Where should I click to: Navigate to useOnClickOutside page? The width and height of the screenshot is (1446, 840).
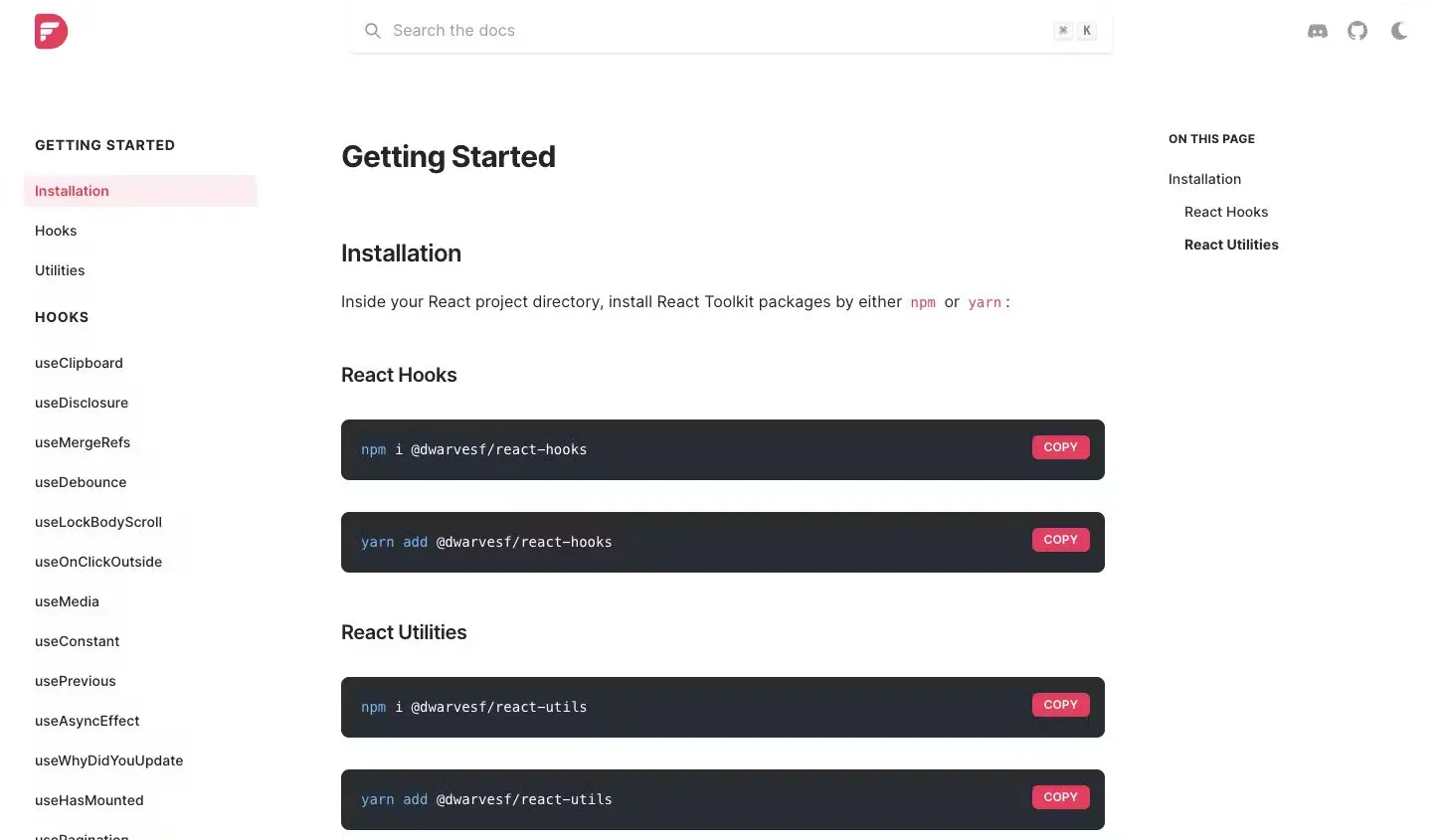(x=98, y=562)
